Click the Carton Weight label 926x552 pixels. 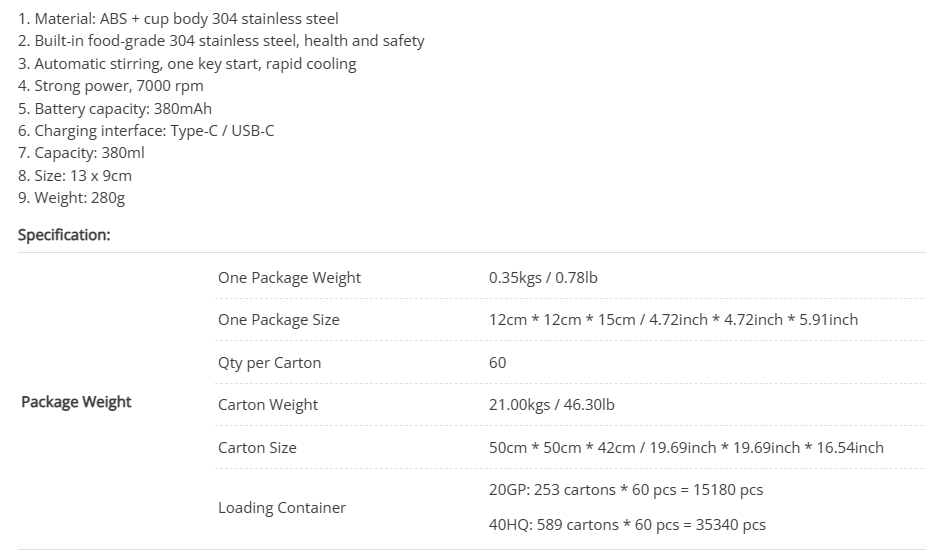(268, 405)
